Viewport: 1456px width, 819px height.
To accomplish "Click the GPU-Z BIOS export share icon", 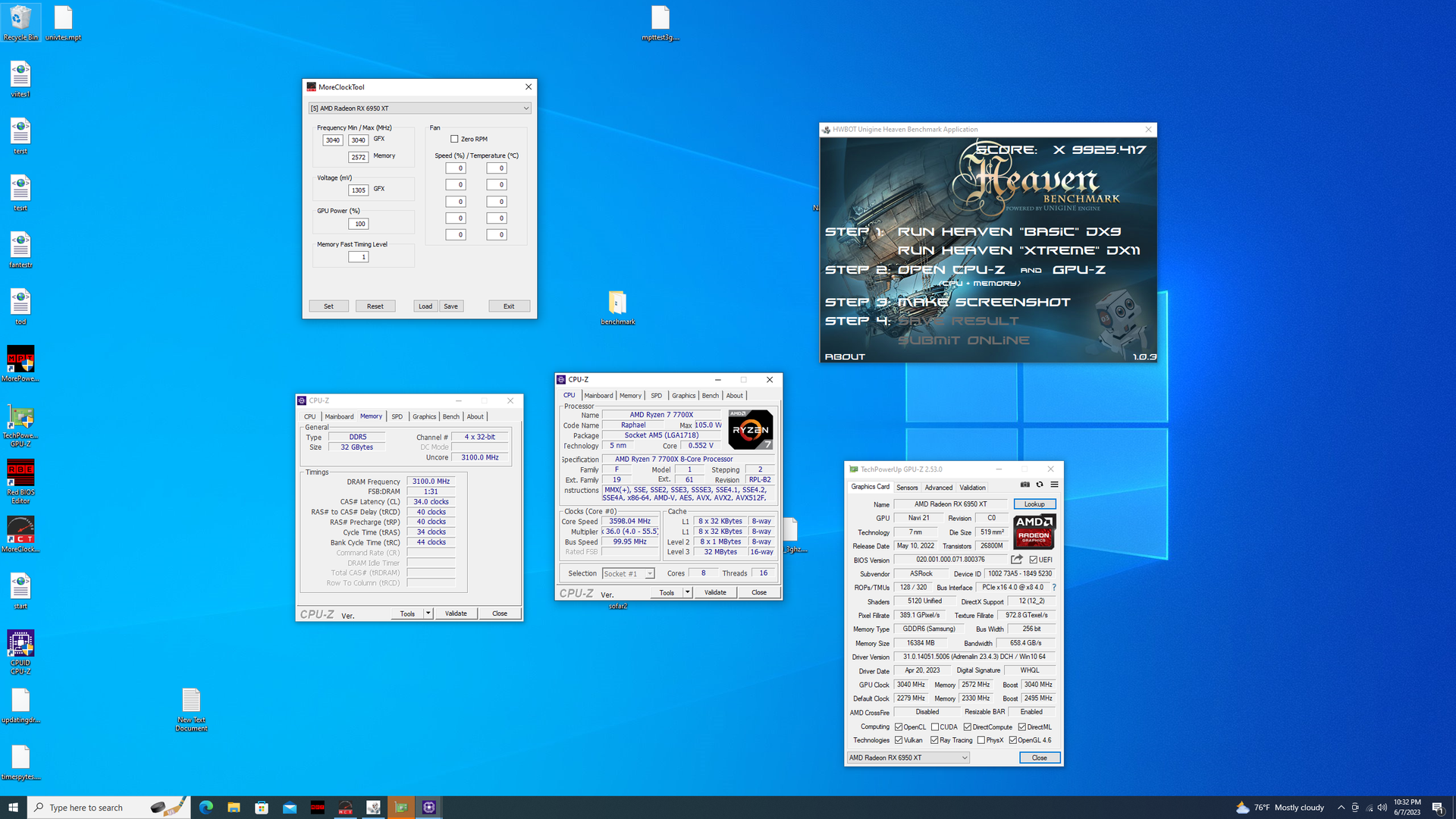I will 1017,560.
